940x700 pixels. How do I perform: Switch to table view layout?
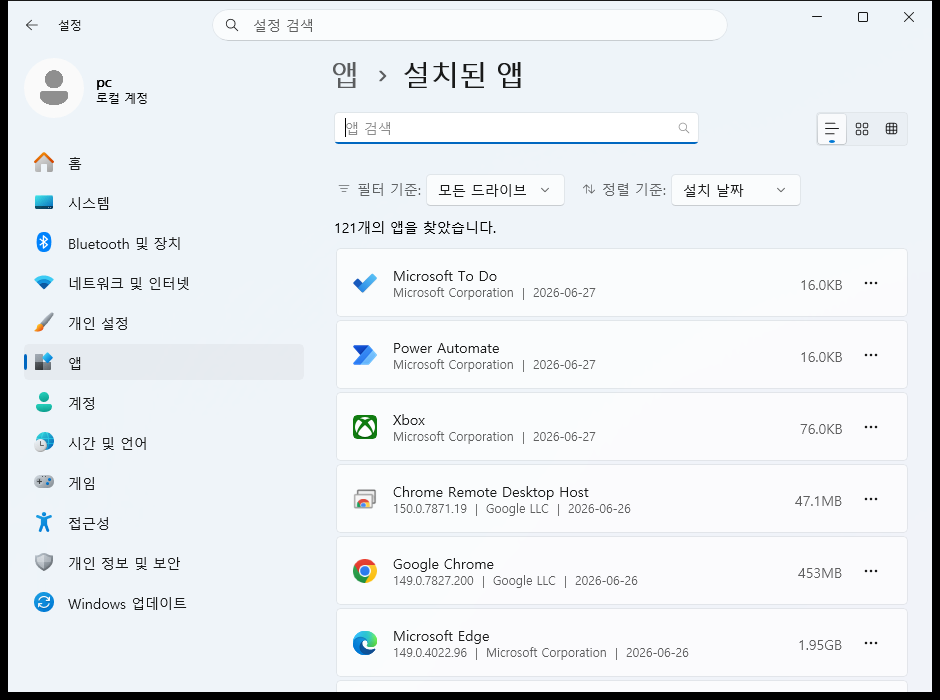pos(891,129)
